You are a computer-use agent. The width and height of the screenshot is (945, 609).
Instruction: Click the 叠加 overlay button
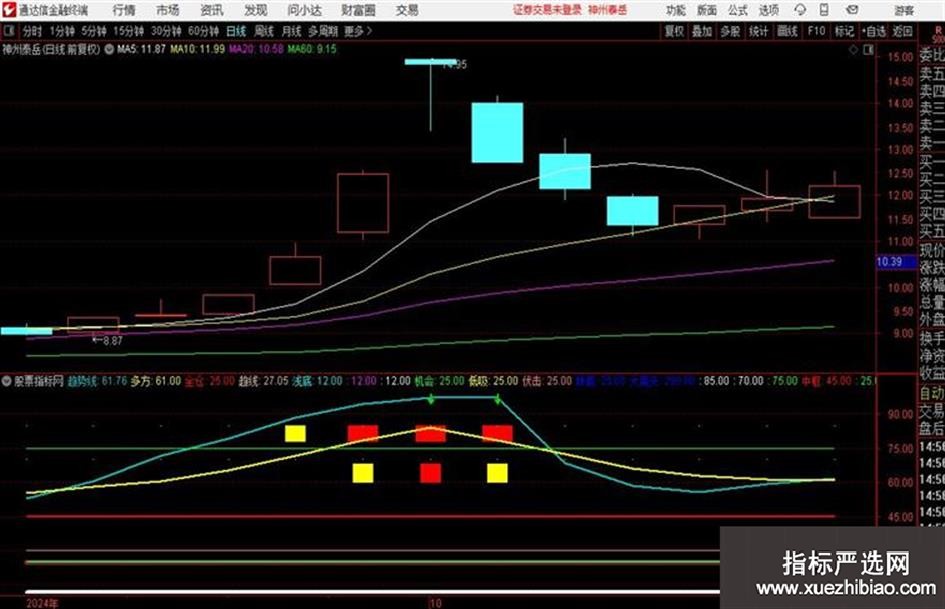click(702, 31)
